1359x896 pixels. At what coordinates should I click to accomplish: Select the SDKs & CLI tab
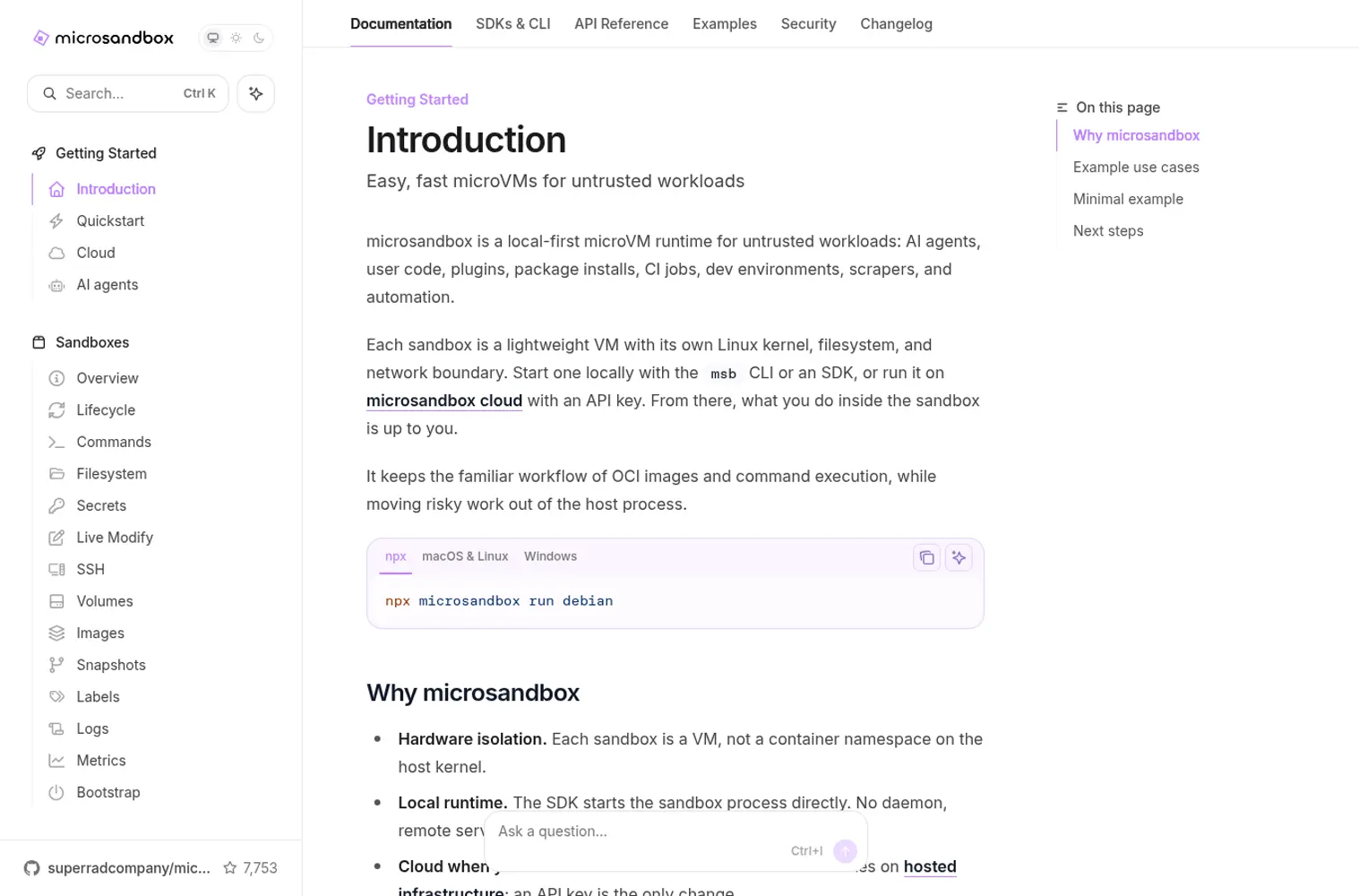(513, 24)
